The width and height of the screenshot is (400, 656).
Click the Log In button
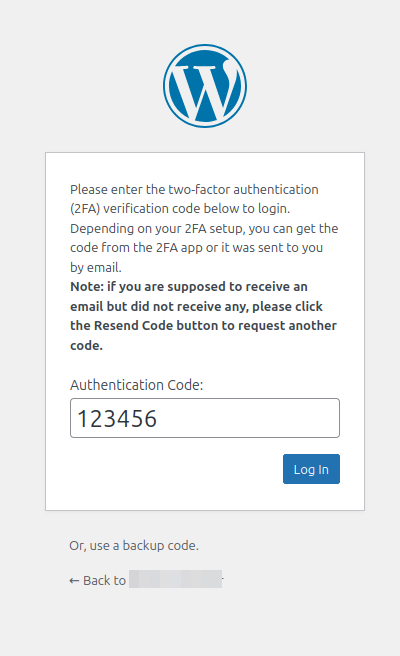click(x=311, y=469)
